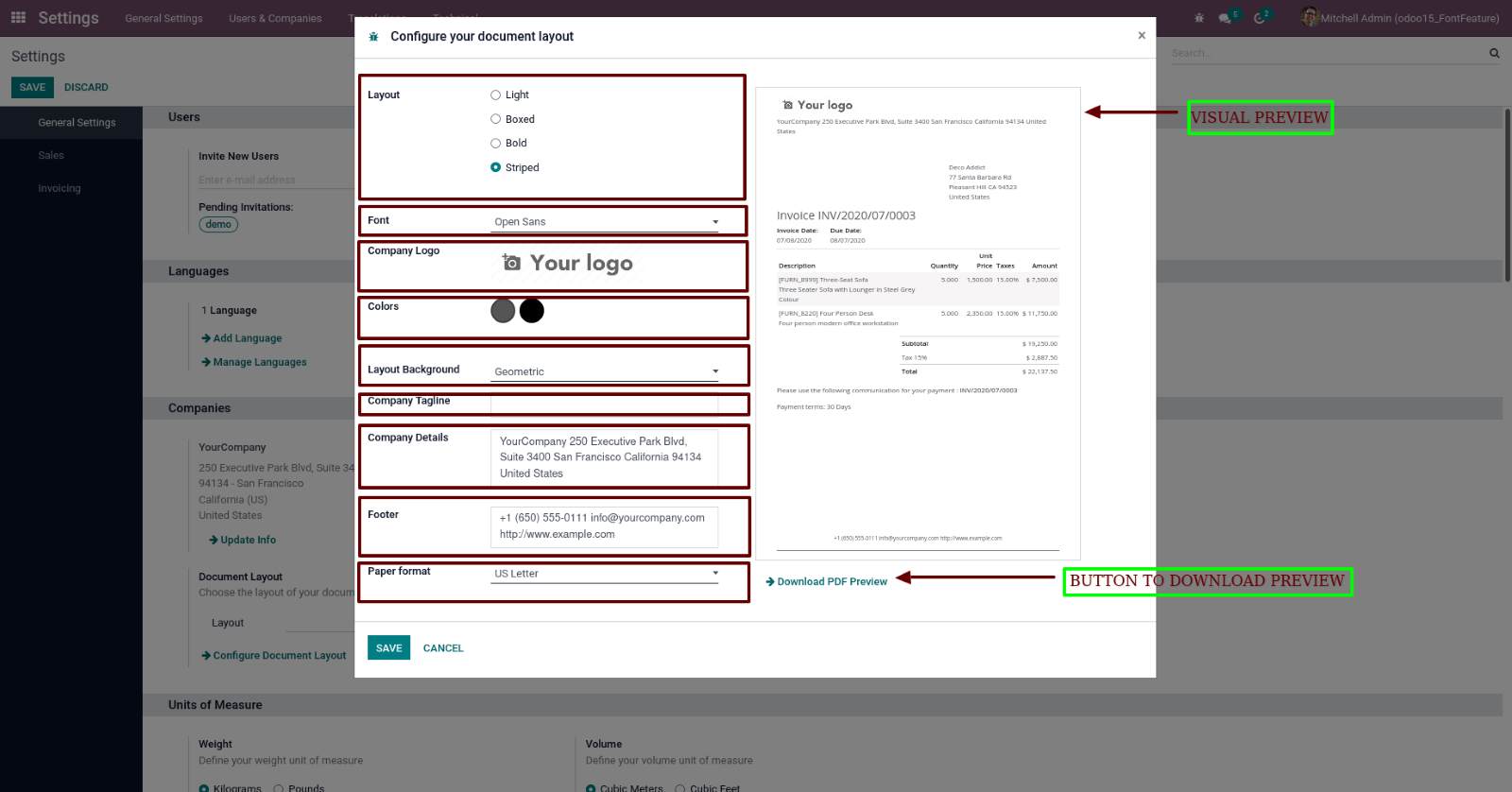Click the arrow icon beside Manage Languages

[206, 362]
